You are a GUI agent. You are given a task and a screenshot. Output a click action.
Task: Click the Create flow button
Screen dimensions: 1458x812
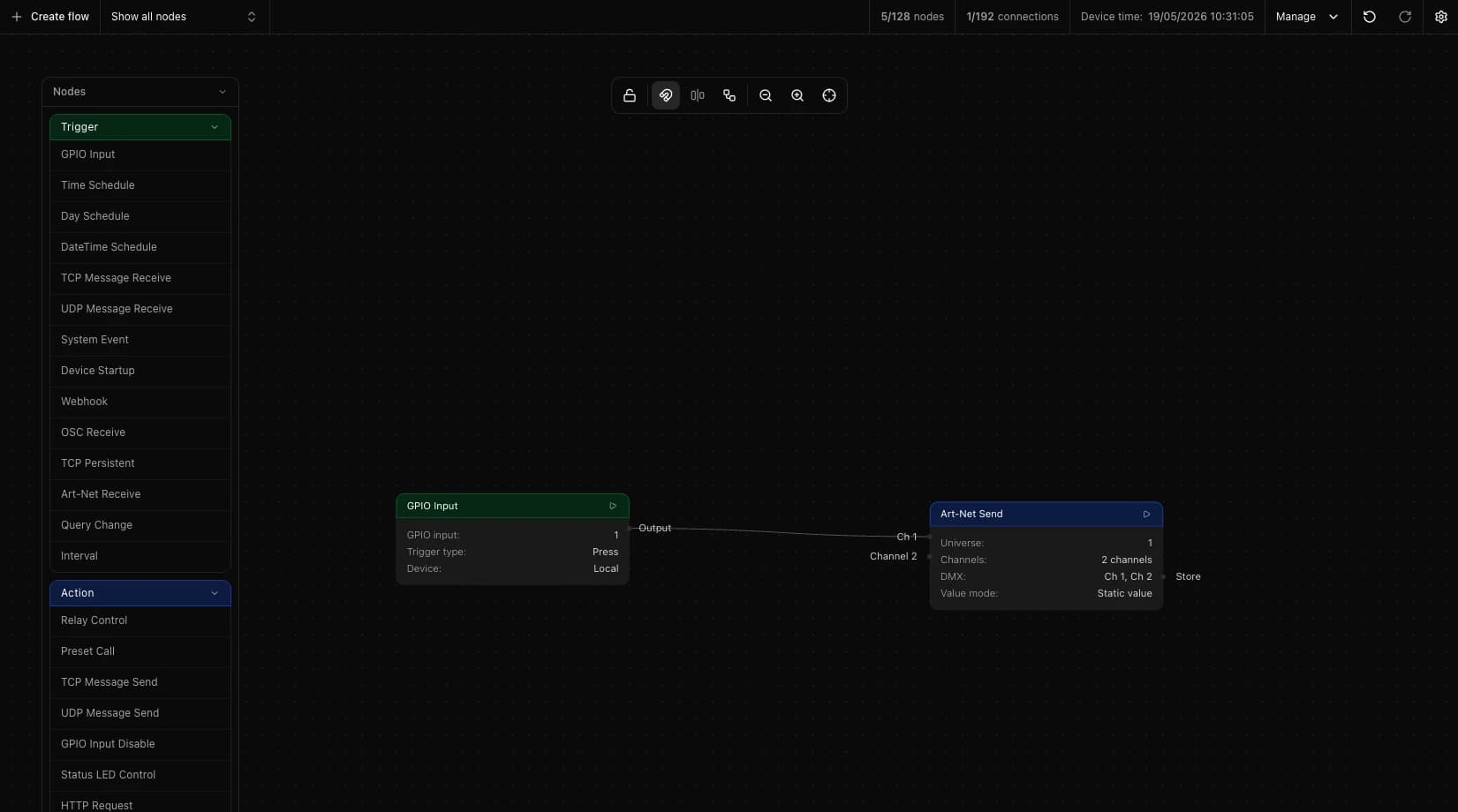coord(50,17)
